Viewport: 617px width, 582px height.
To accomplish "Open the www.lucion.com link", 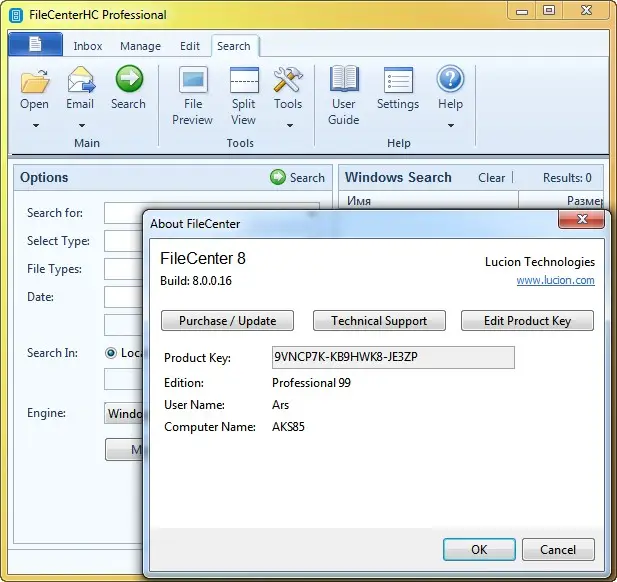I will (x=555, y=280).
